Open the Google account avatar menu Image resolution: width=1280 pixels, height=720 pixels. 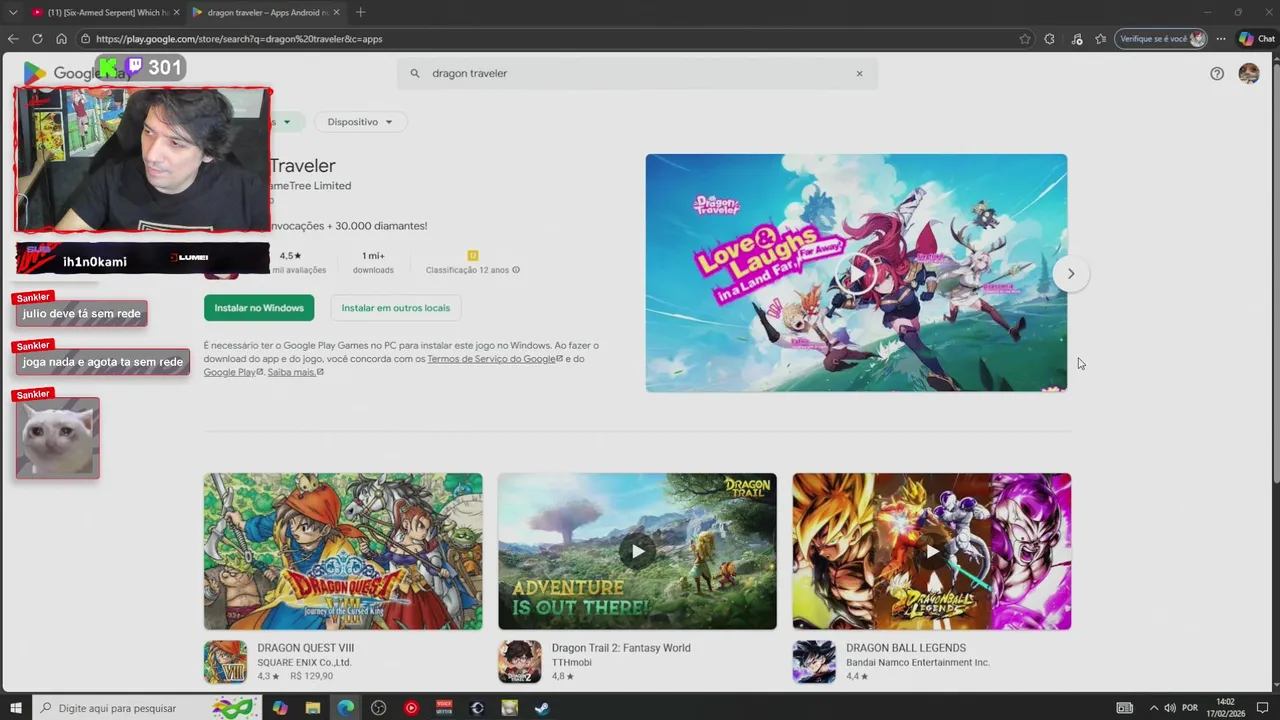click(1249, 73)
